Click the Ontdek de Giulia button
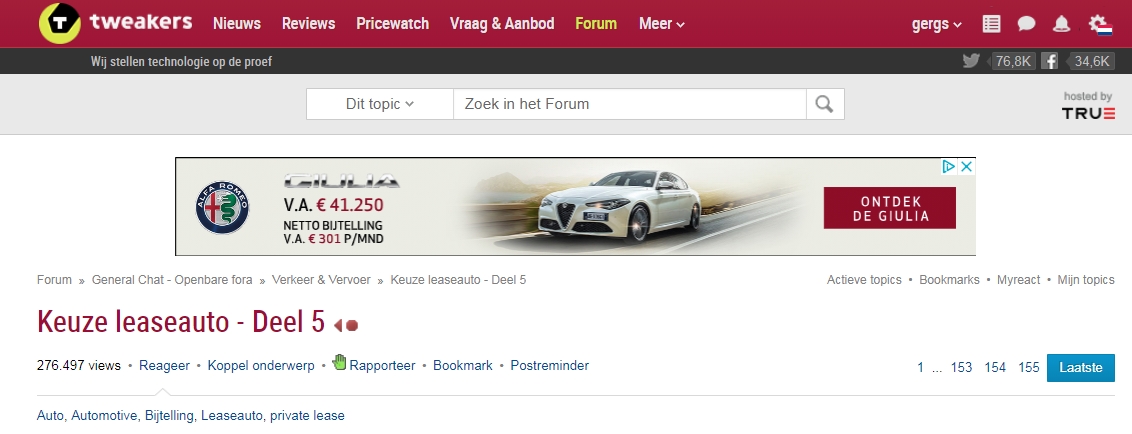 point(889,208)
